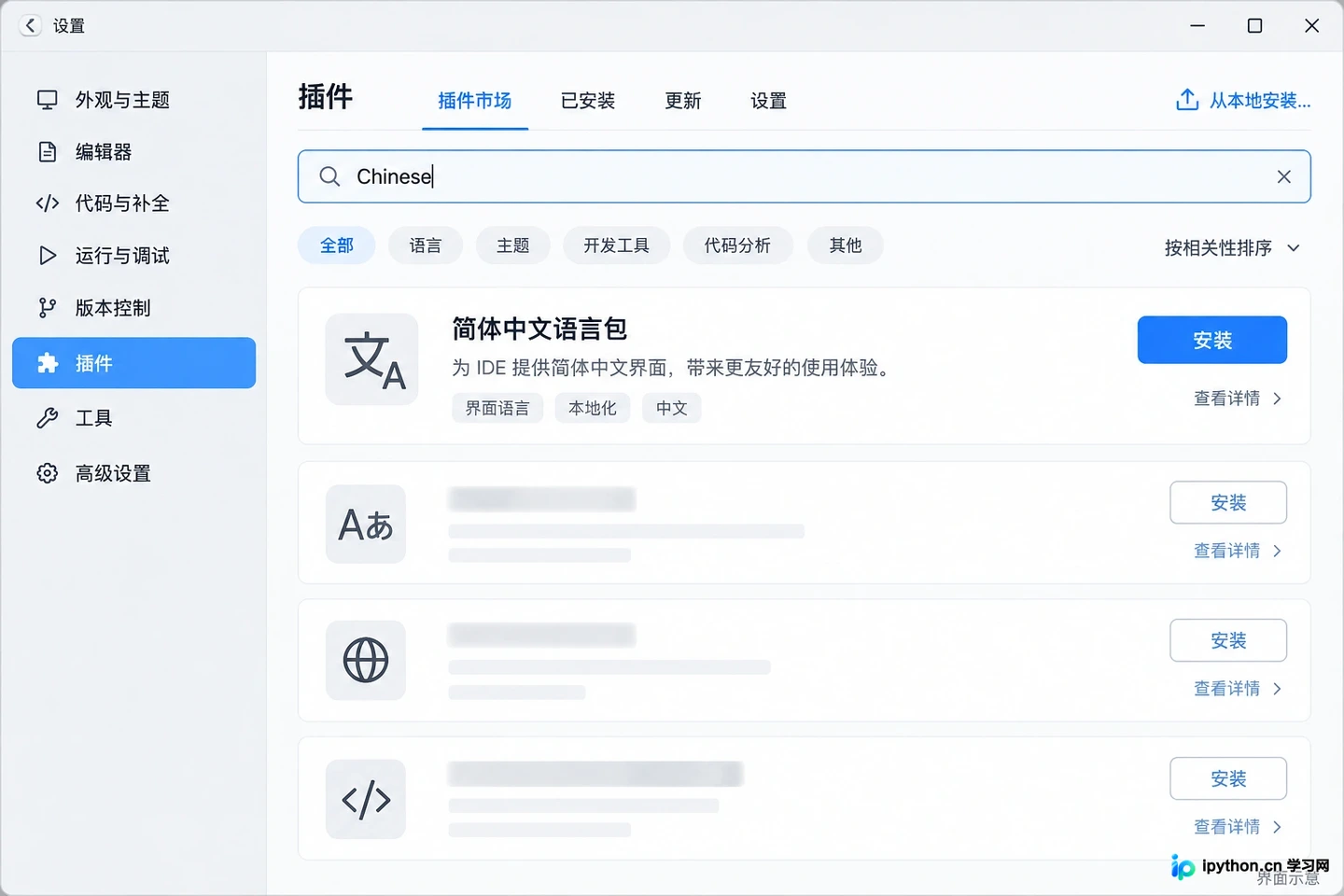The height and width of the screenshot is (896, 1344).
Task: Switch to the plugin 设置 tab
Action: (768, 101)
